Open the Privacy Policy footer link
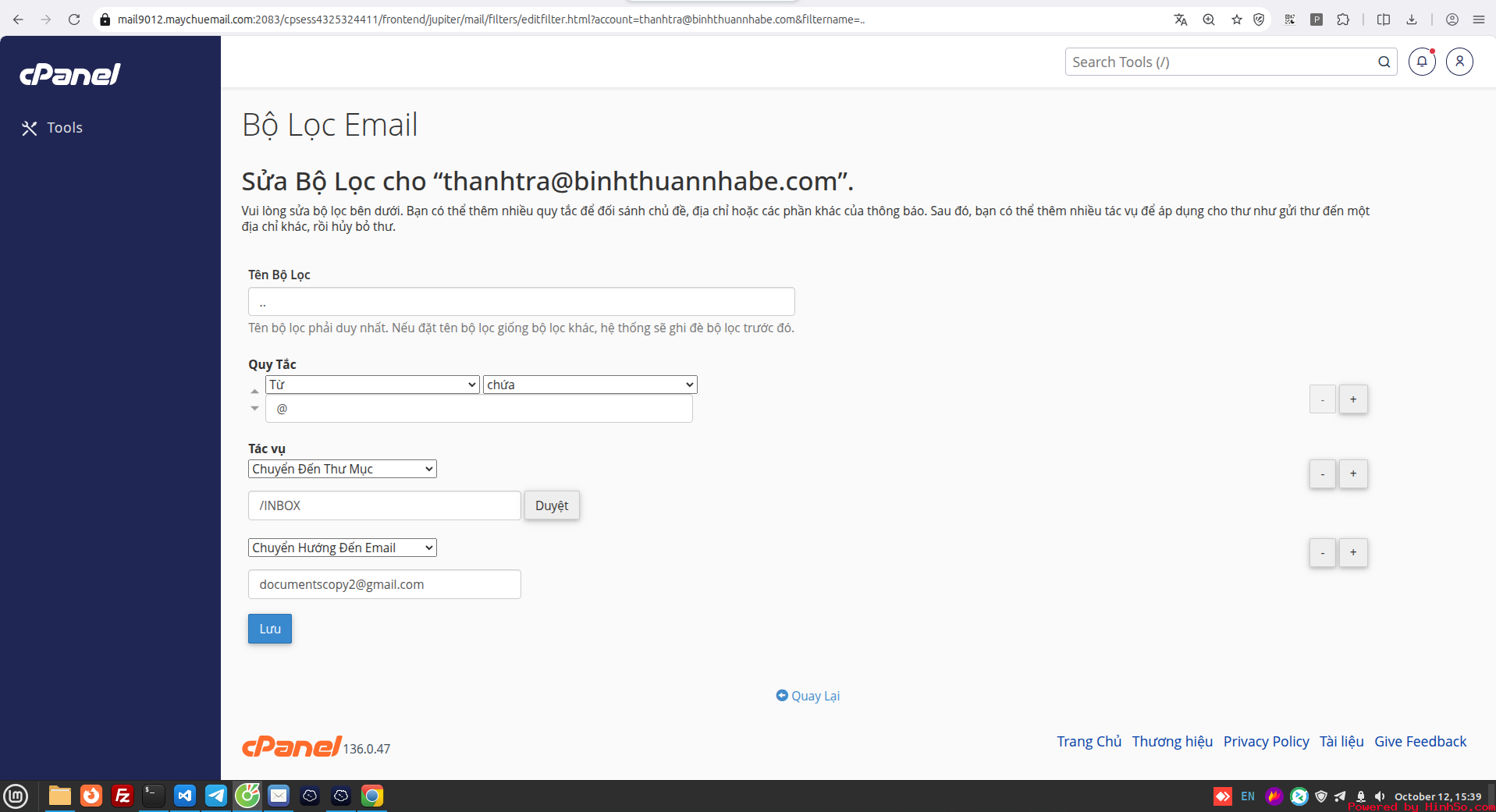The image size is (1496, 812). pos(1266,742)
